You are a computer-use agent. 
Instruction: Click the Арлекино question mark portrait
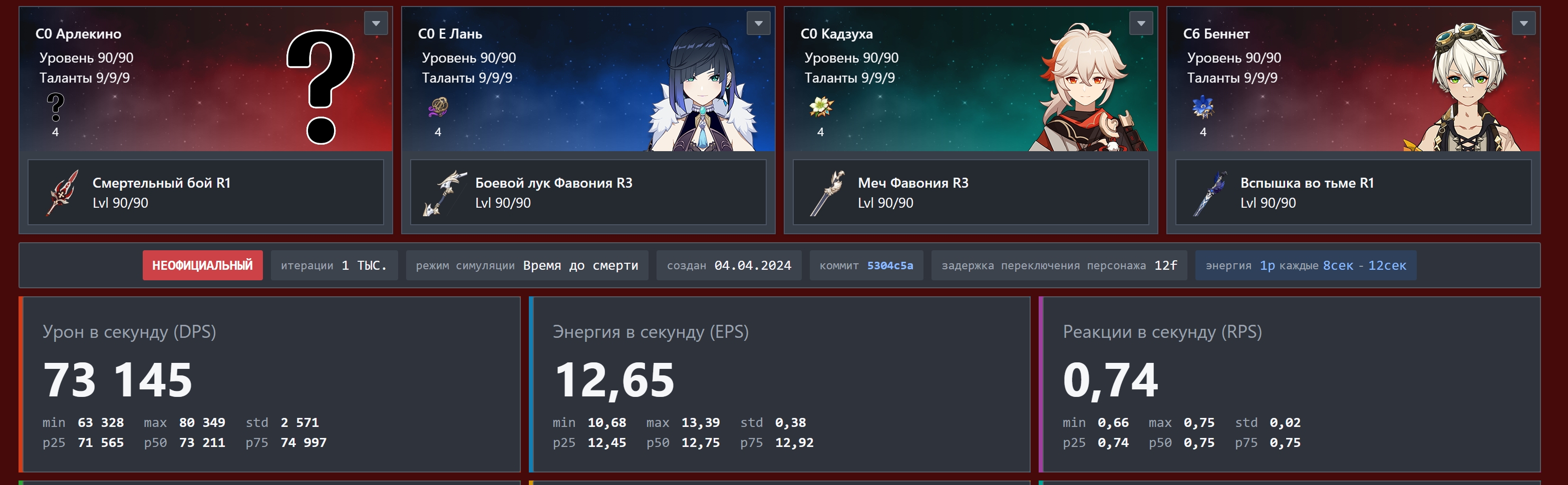[x=321, y=87]
